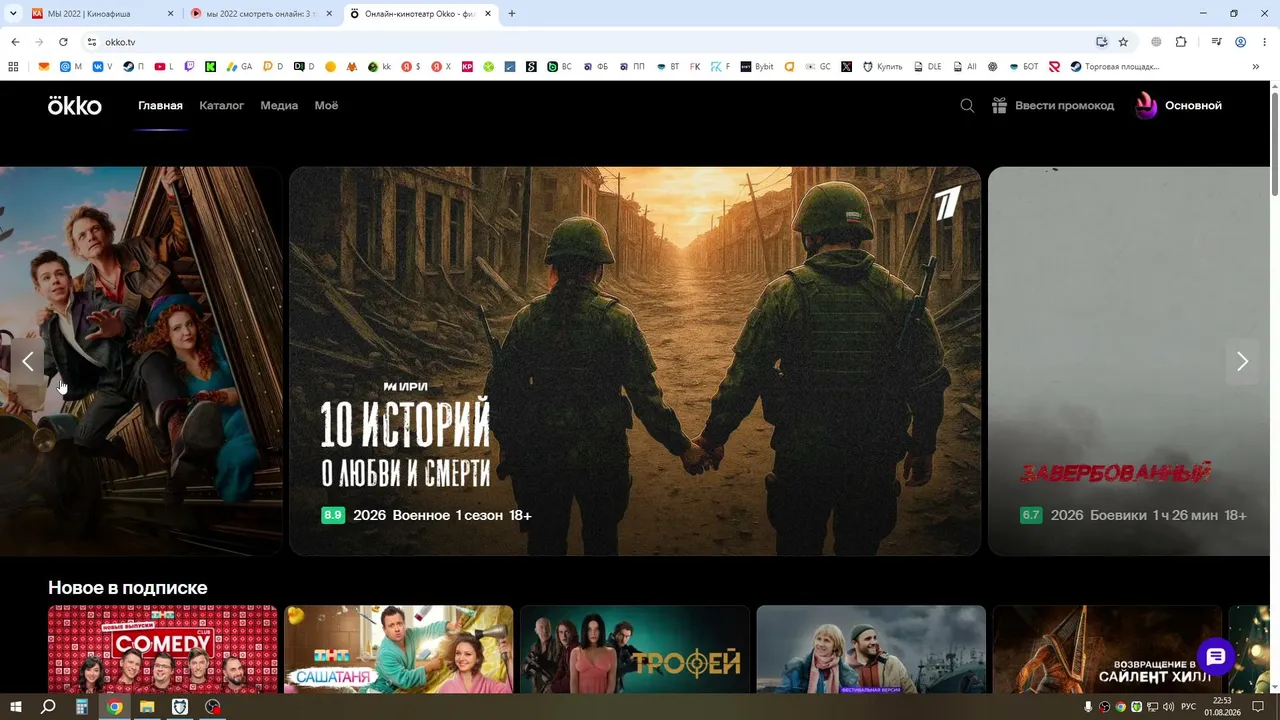Viewport: 1280px width, 720px height.
Task: Open the Медиа section
Action: coord(279,105)
